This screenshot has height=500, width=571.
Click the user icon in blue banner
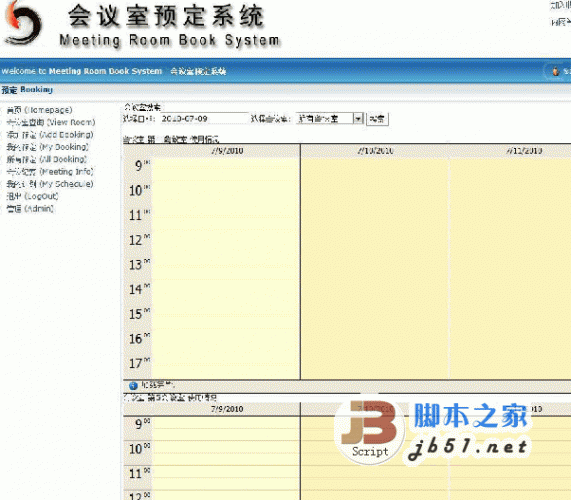click(555, 71)
